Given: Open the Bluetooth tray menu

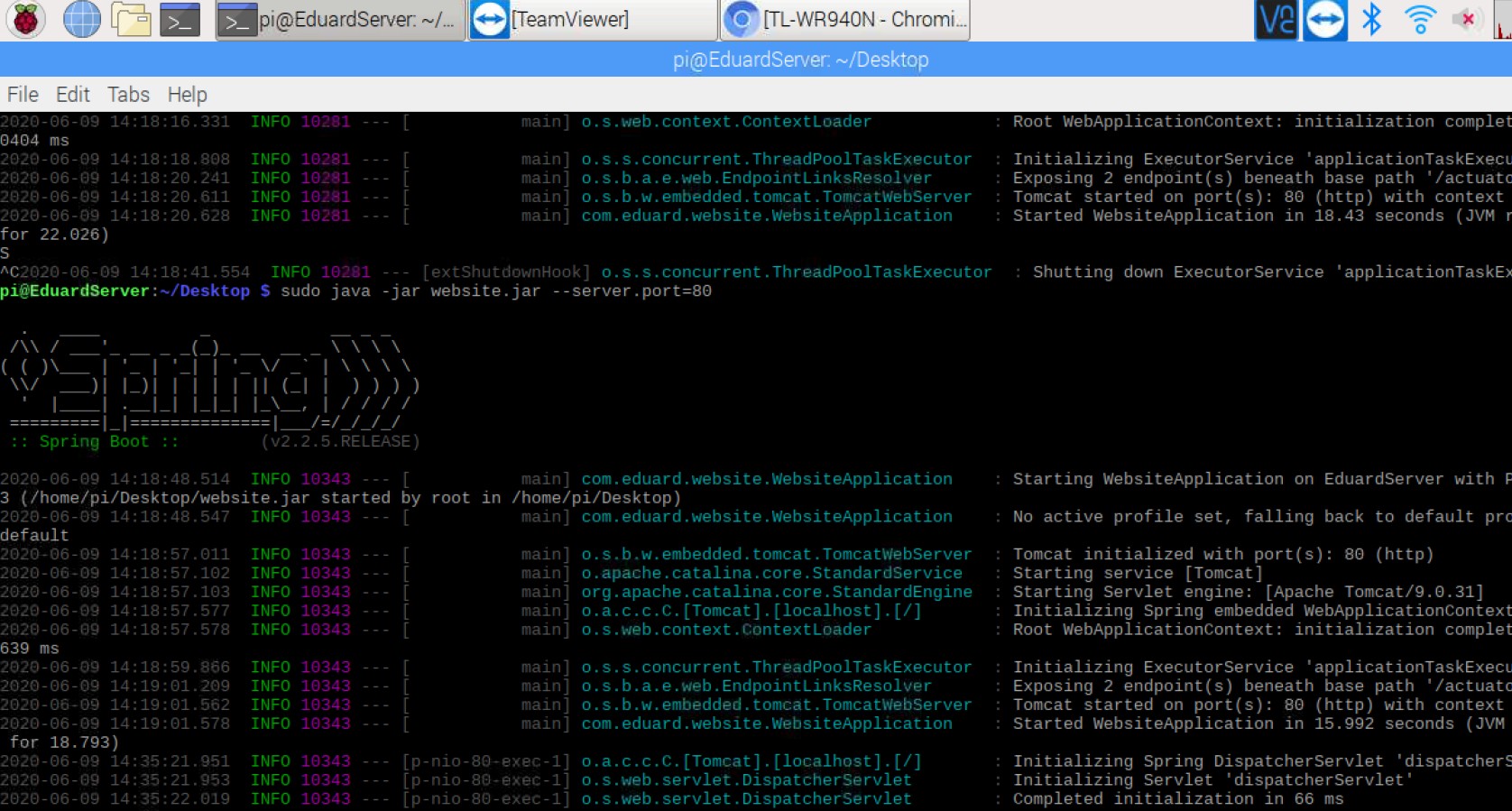Looking at the screenshot, I should click(1372, 19).
